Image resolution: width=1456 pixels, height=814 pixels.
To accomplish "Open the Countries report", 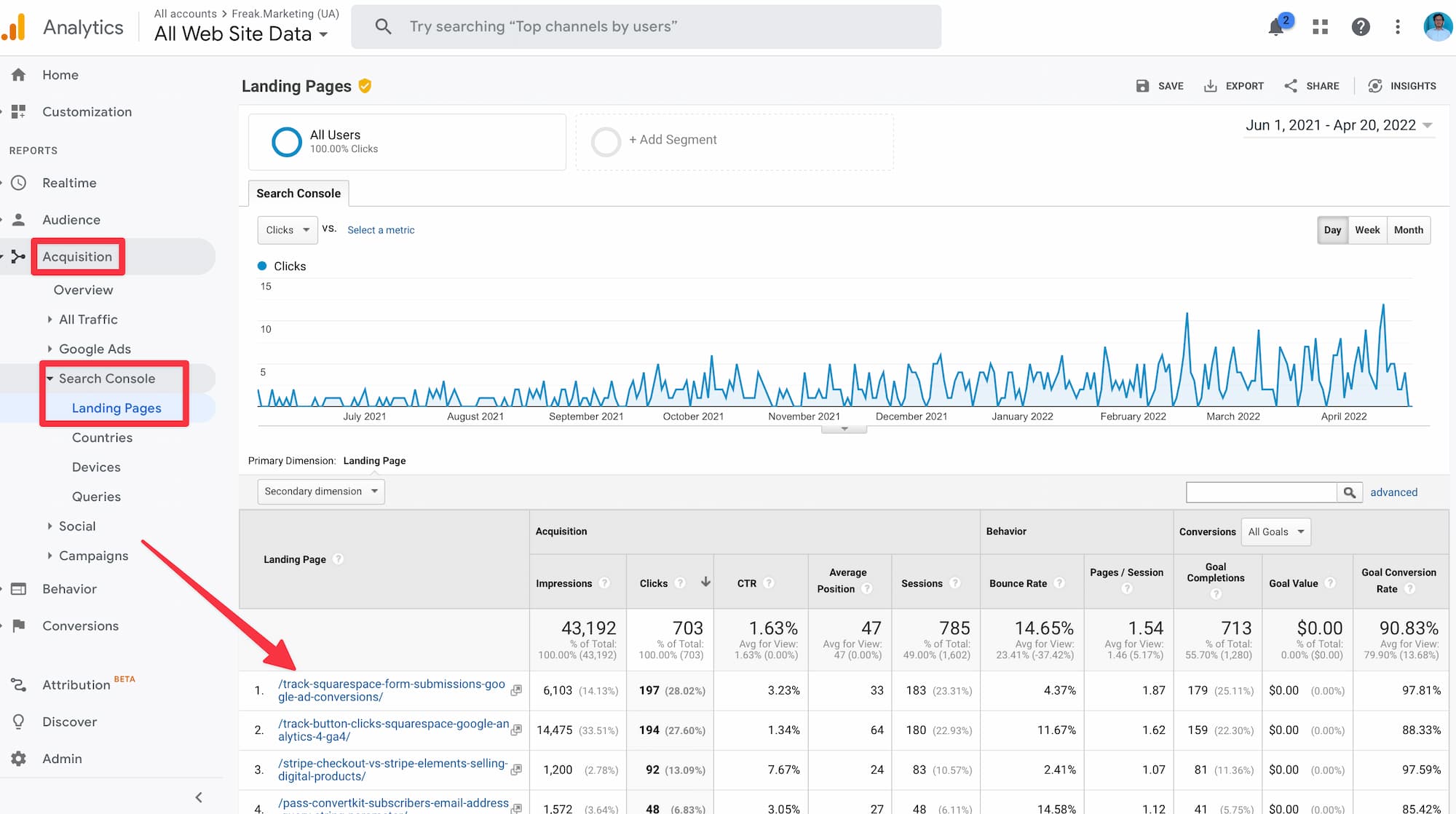I will click(102, 438).
